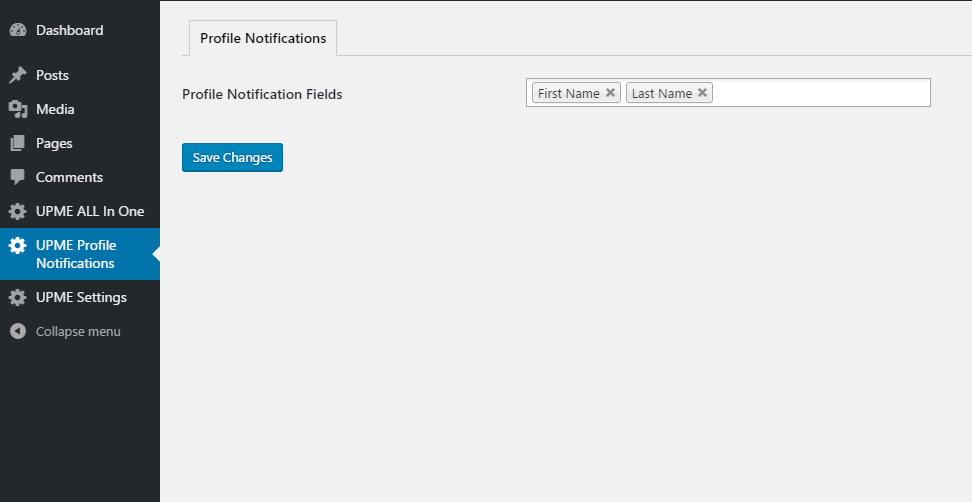972x502 pixels.
Task: Click the UPME Profile Notifications gear icon
Action: tap(18, 245)
